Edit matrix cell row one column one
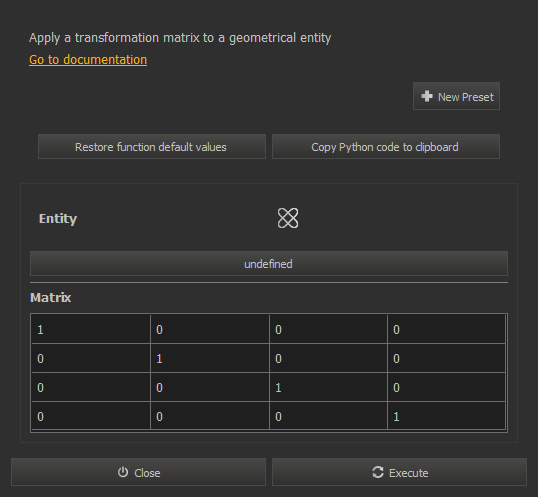The height and width of the screenshot is (497, 538). pyautogui.click(x=91, y=329)
